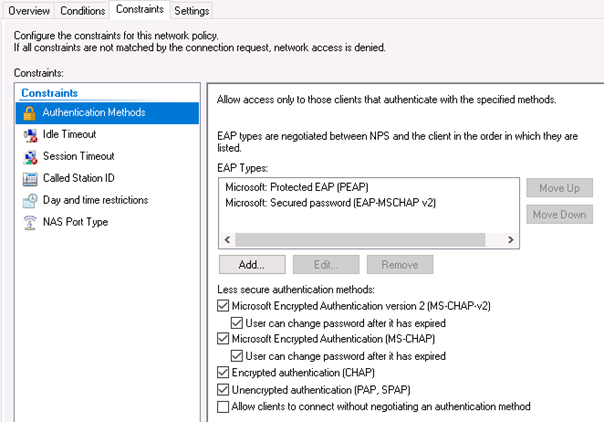
Task: Toggle Microsoft Encrypted Authentication (MS-CHAP) checkbox
Action: 223,339
